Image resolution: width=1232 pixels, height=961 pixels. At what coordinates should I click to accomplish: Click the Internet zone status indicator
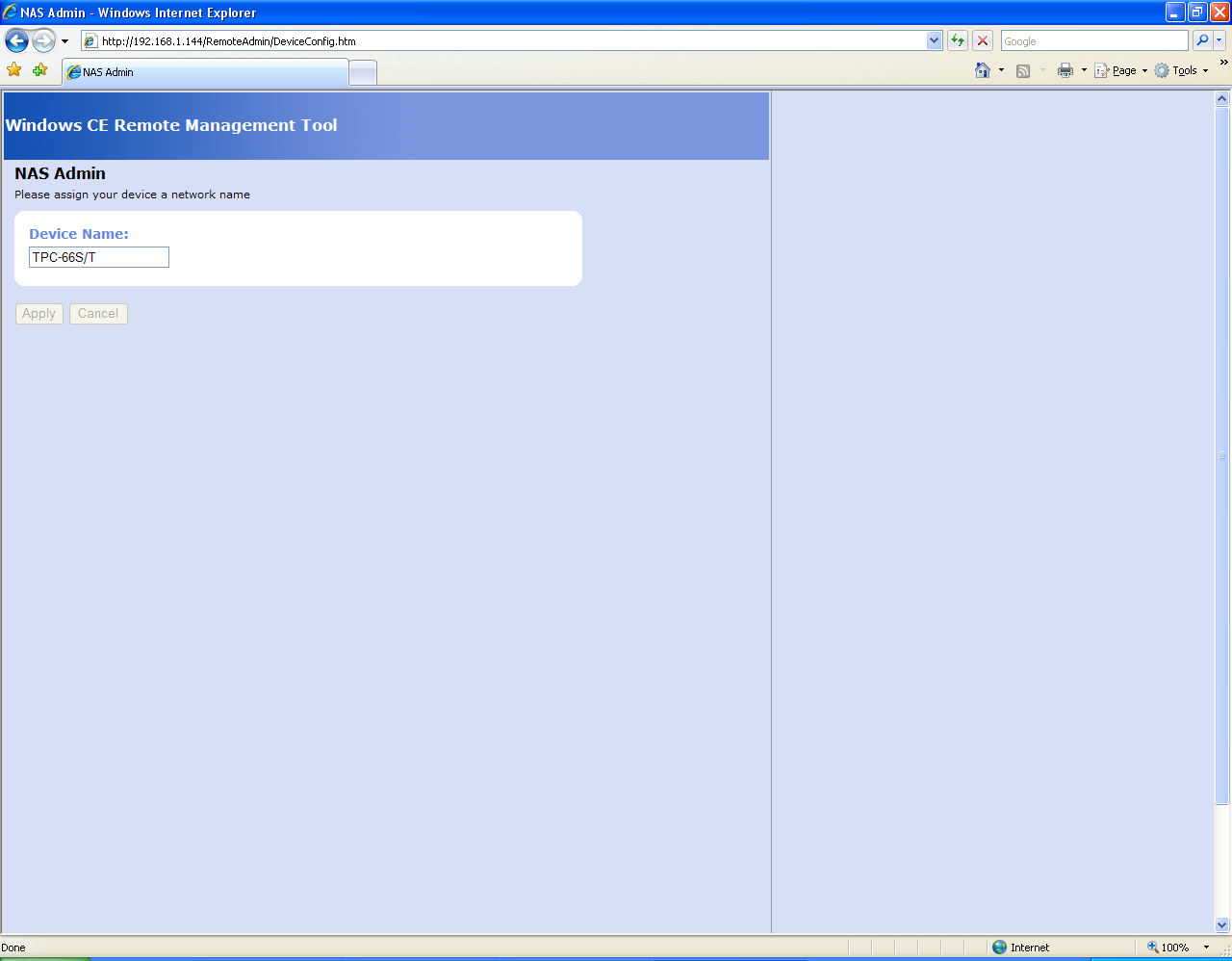pos(1021,948)
